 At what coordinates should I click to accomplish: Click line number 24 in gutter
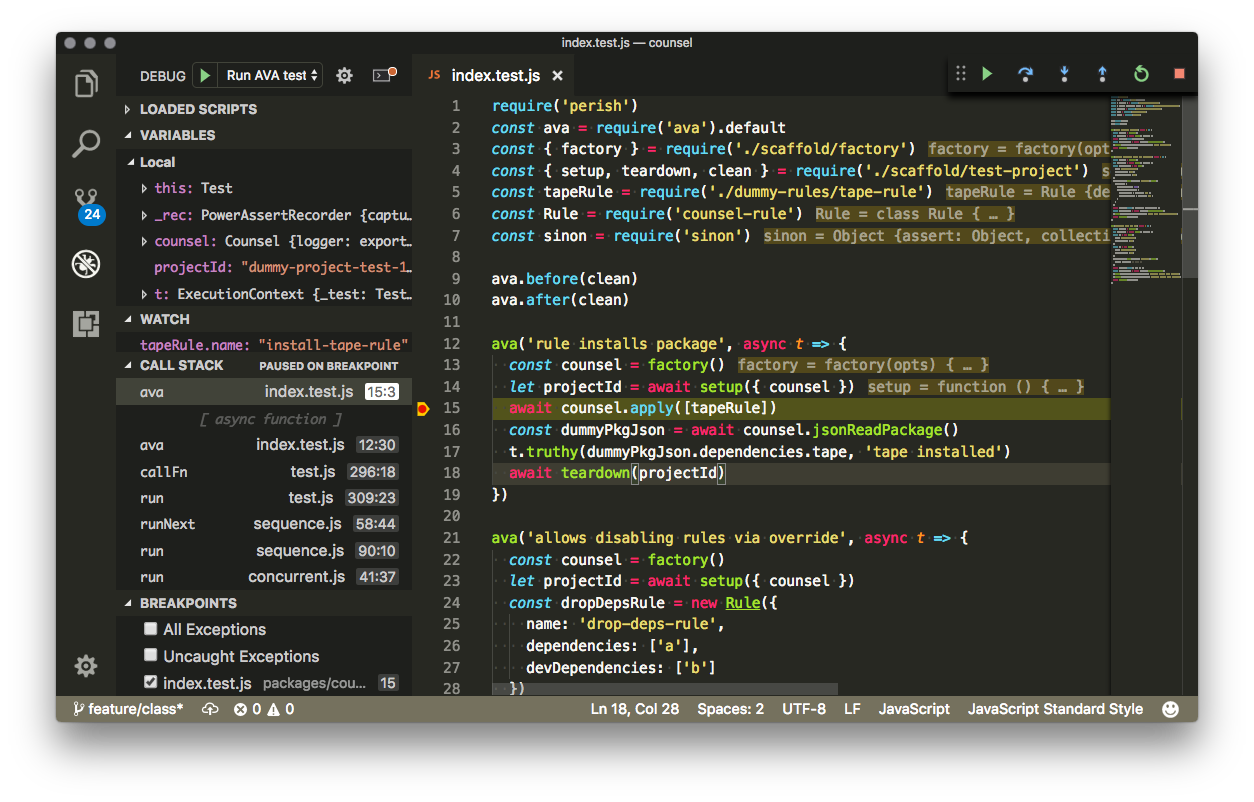451,602
